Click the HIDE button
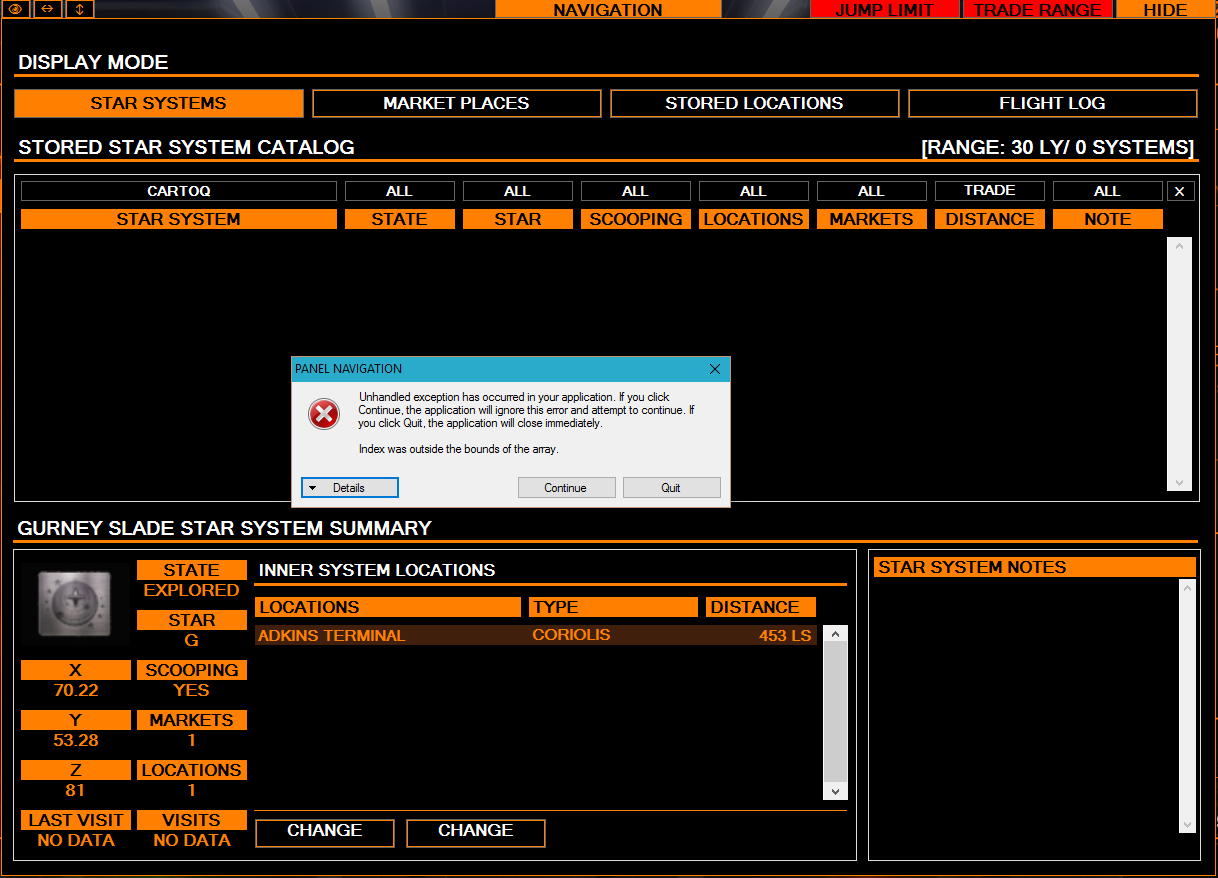The height and width of the screenshot is (878, 1218). (1165, 9)
